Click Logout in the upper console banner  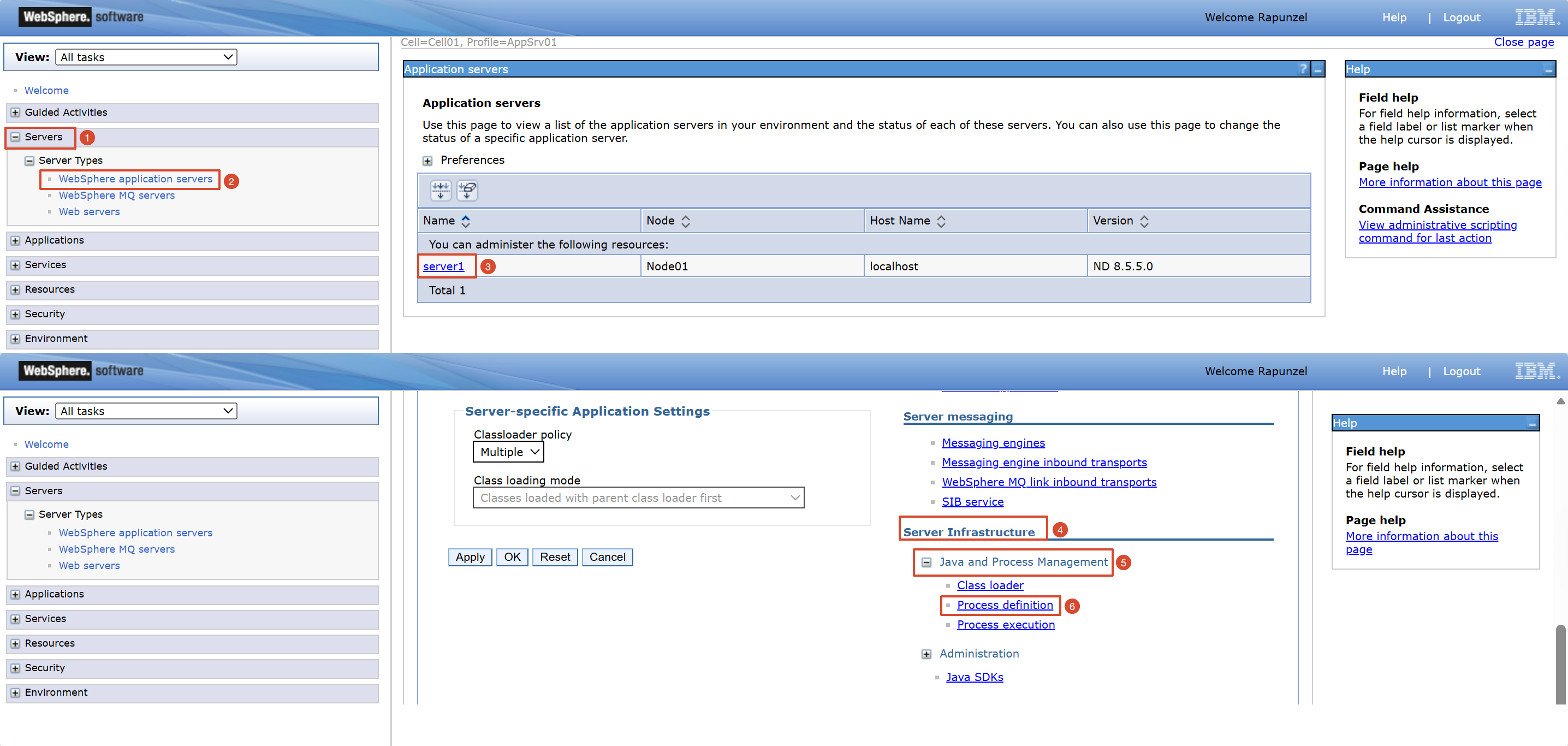coord(1462,17)
